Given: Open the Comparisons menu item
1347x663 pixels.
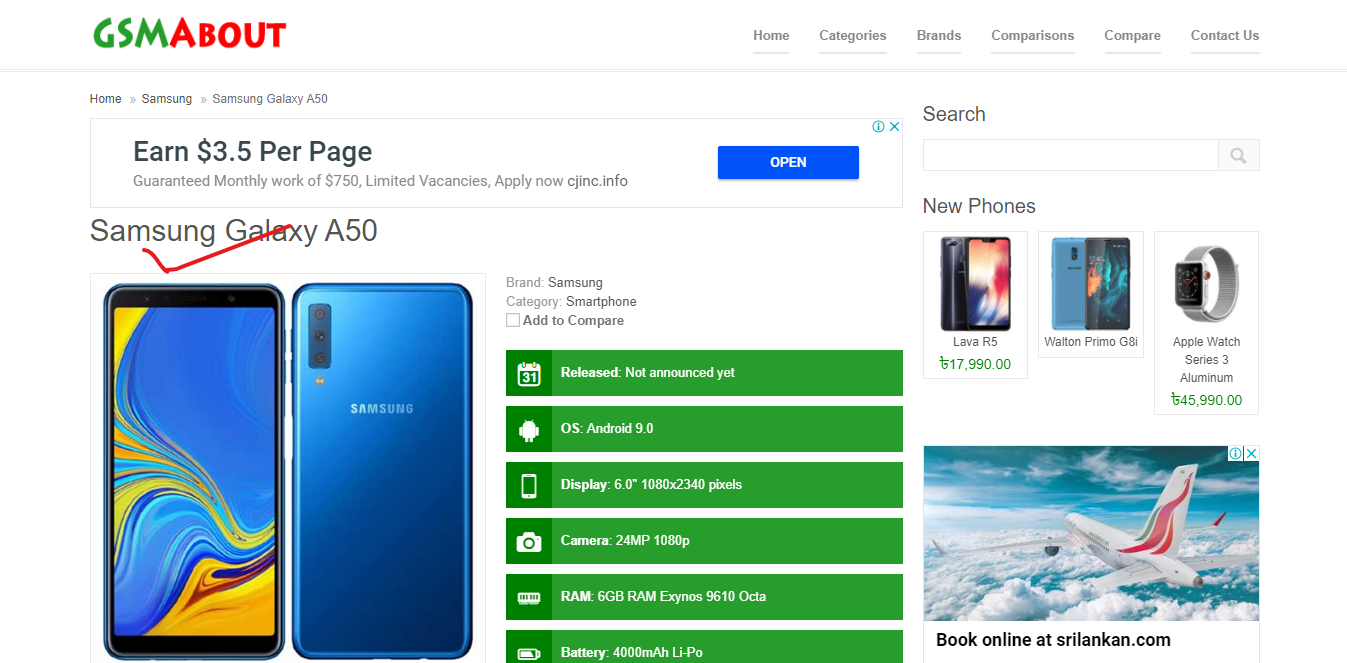Looking at the screenshot, I should click(x=1033, y=35).
